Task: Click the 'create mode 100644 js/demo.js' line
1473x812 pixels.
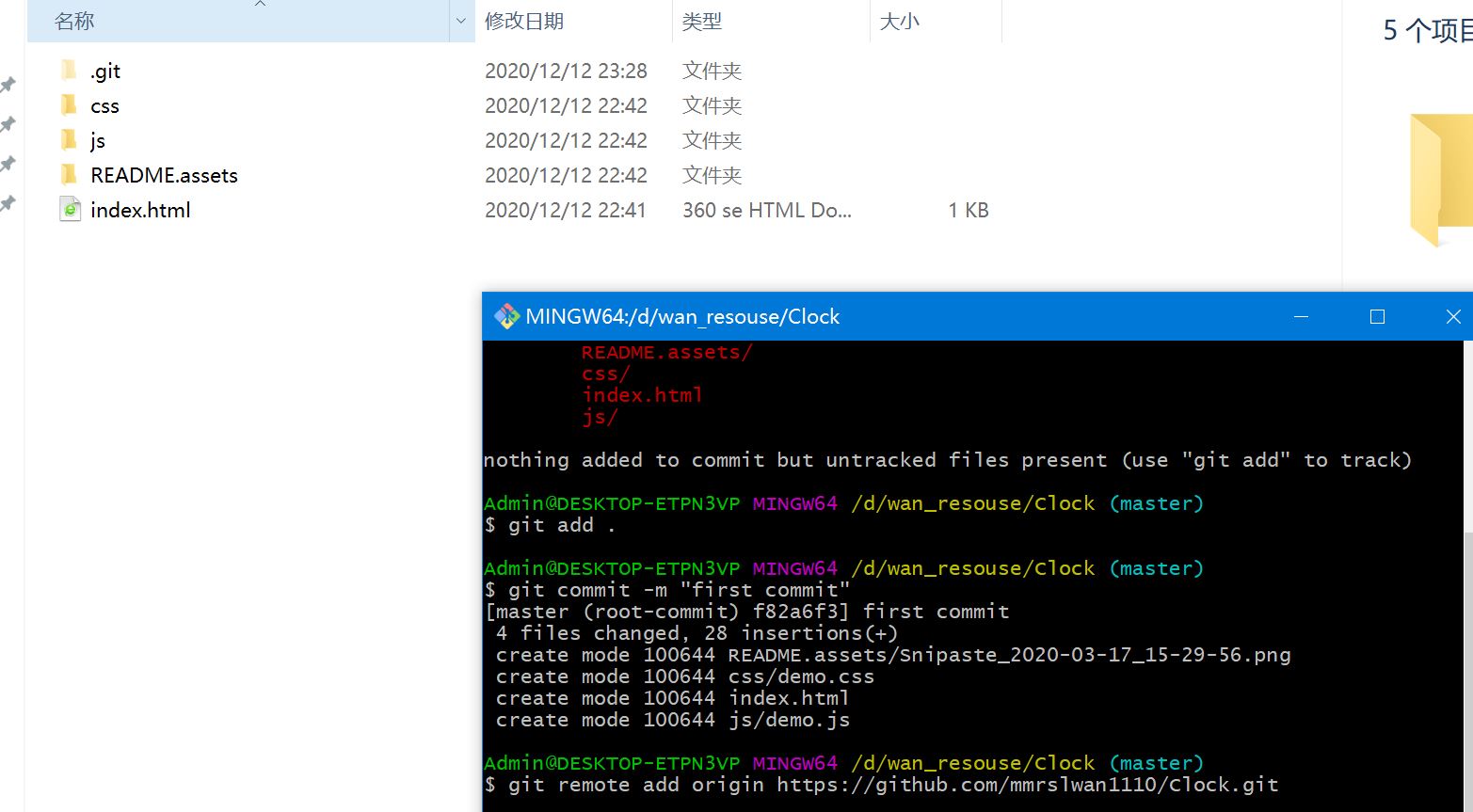Action: 673,720
